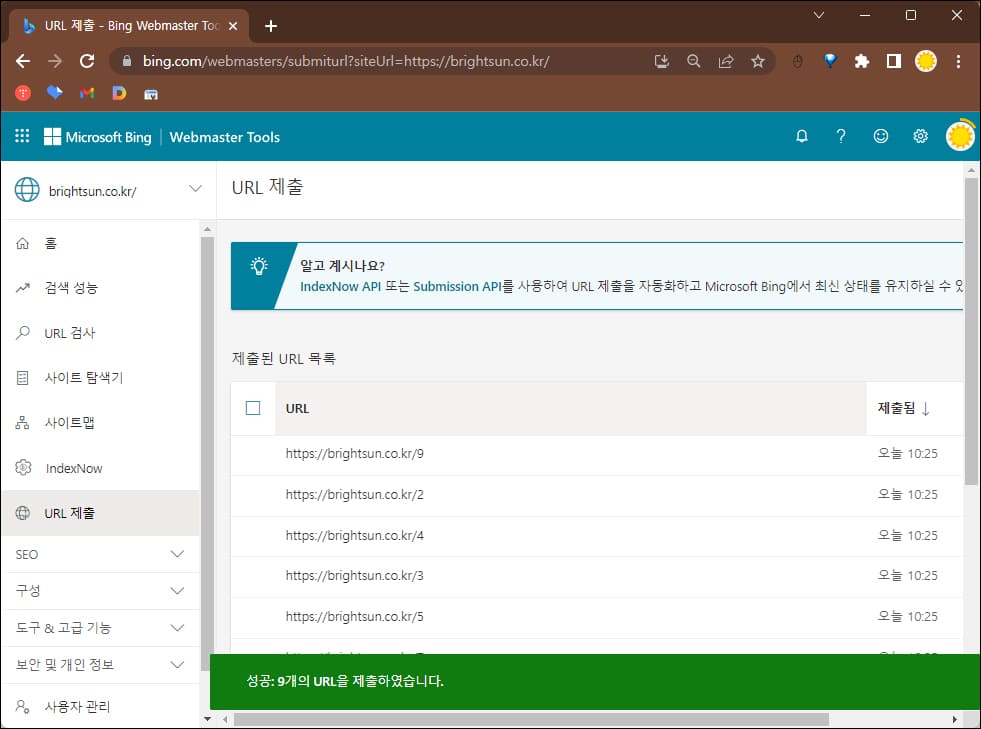Click the 제출된 URL 목록 heading
Viewport: 981px width, 729px height.
283,359
